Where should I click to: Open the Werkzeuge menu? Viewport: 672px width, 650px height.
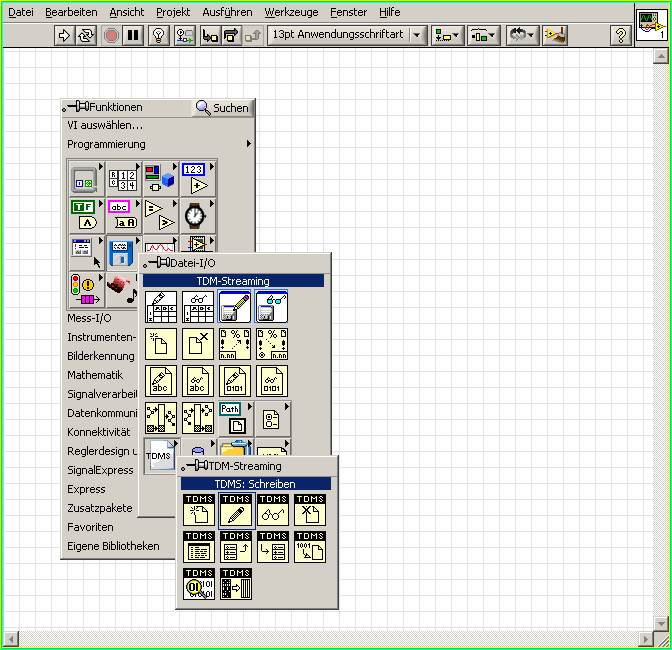(x=291, y=12)
